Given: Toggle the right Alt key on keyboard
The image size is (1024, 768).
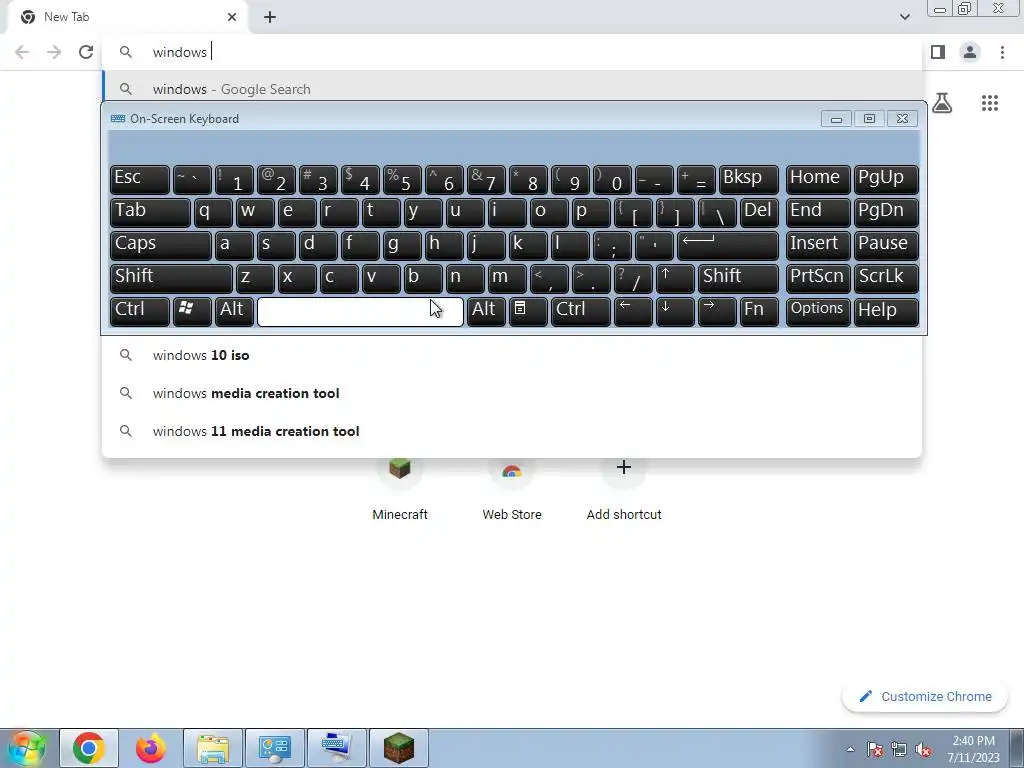Looking at the screenshot, I should (x=486, y=312).
